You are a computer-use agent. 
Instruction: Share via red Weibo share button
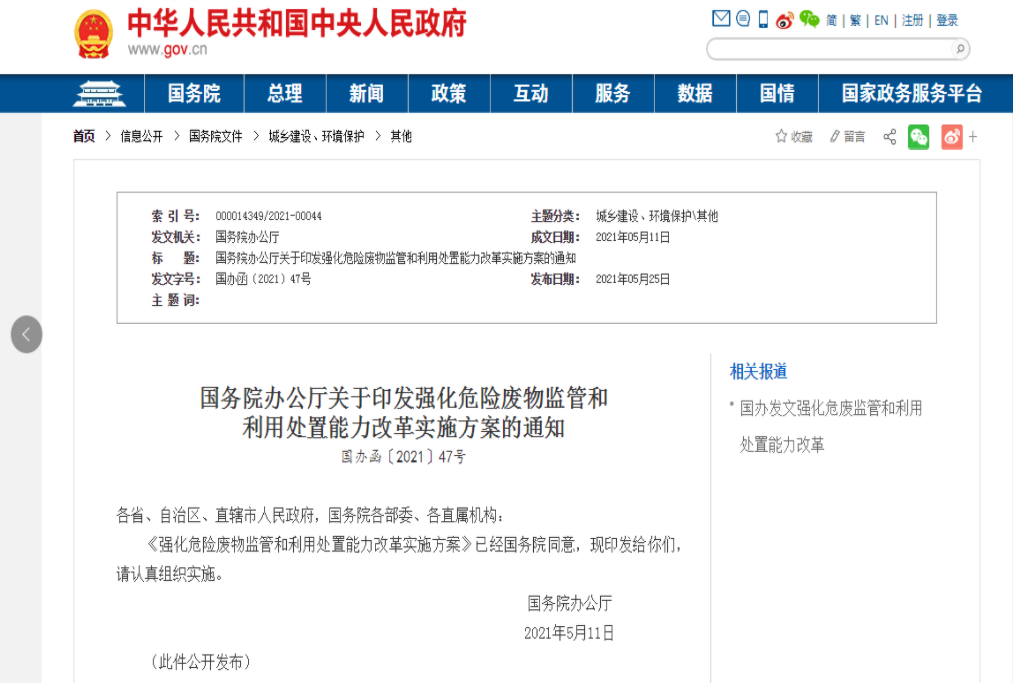(951, 137)
